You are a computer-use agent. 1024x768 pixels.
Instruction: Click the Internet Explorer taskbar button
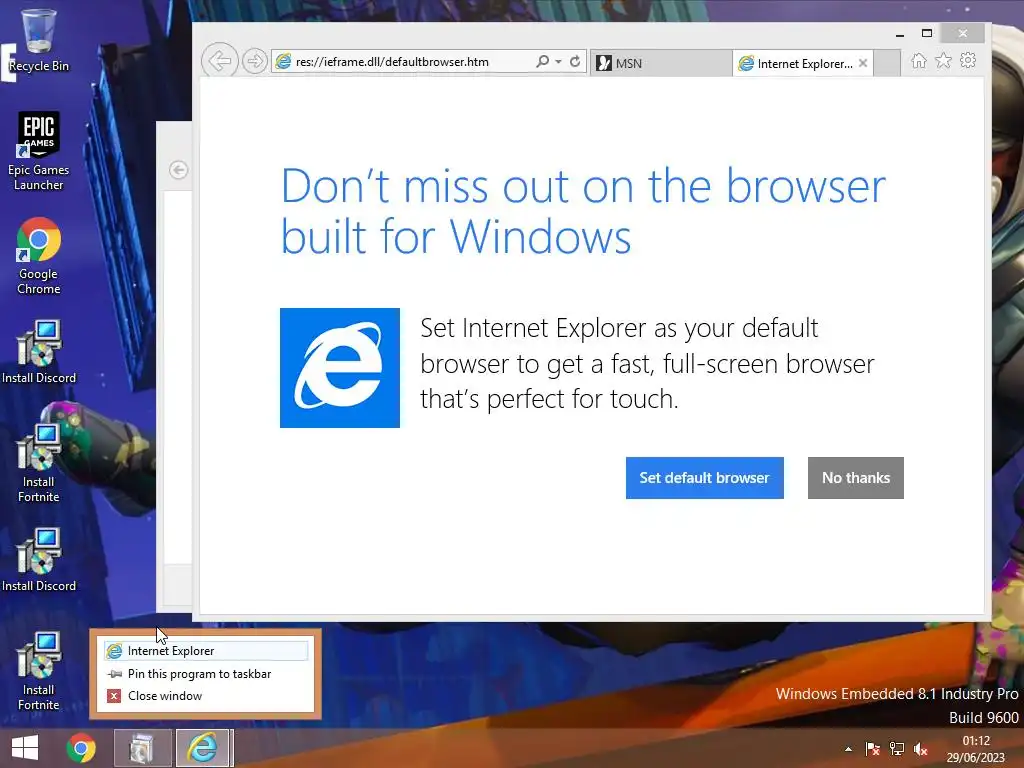click(202, 748)
